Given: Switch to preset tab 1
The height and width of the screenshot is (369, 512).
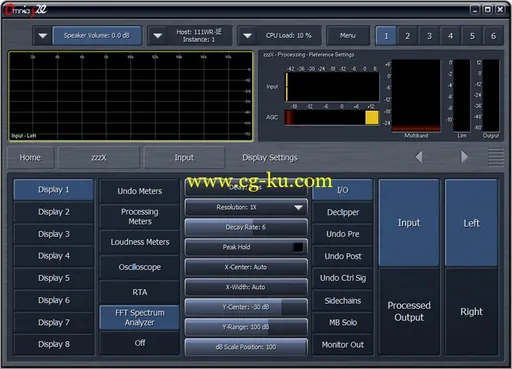Looking at the screenshot, I should point(386,36).
